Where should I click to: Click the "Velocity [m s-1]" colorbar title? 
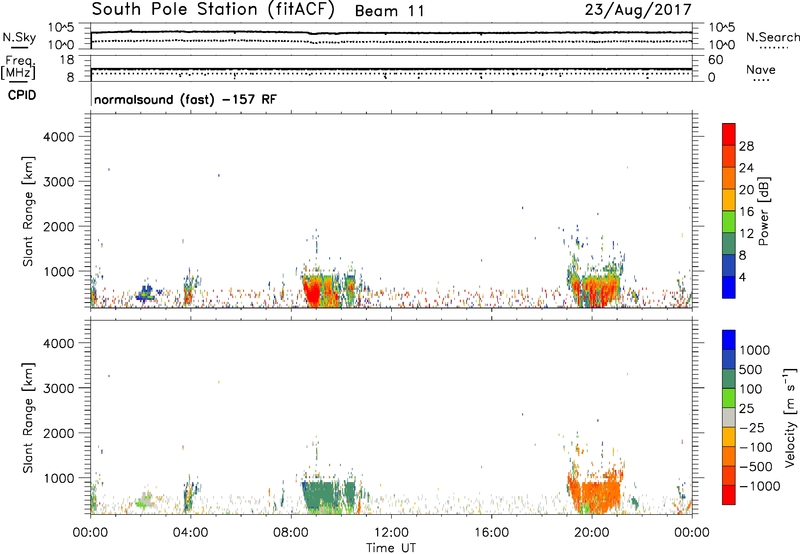coord(790,417)
